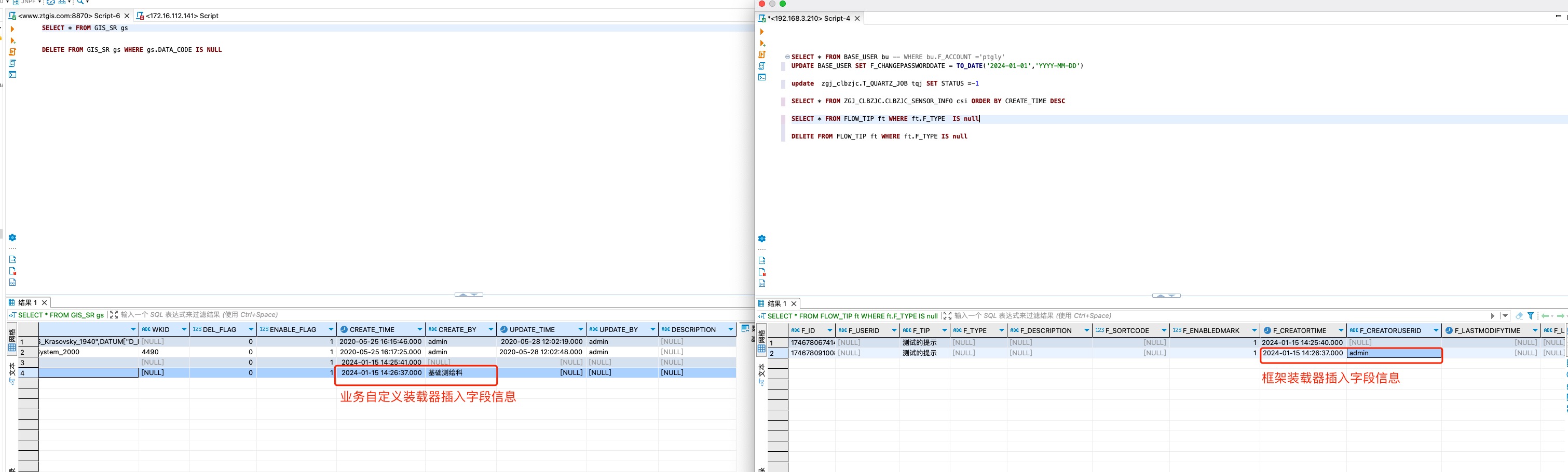Show the execution plan in Script-4
Image resolution: width=1568 pixels, height=472 pixels.
762,66
